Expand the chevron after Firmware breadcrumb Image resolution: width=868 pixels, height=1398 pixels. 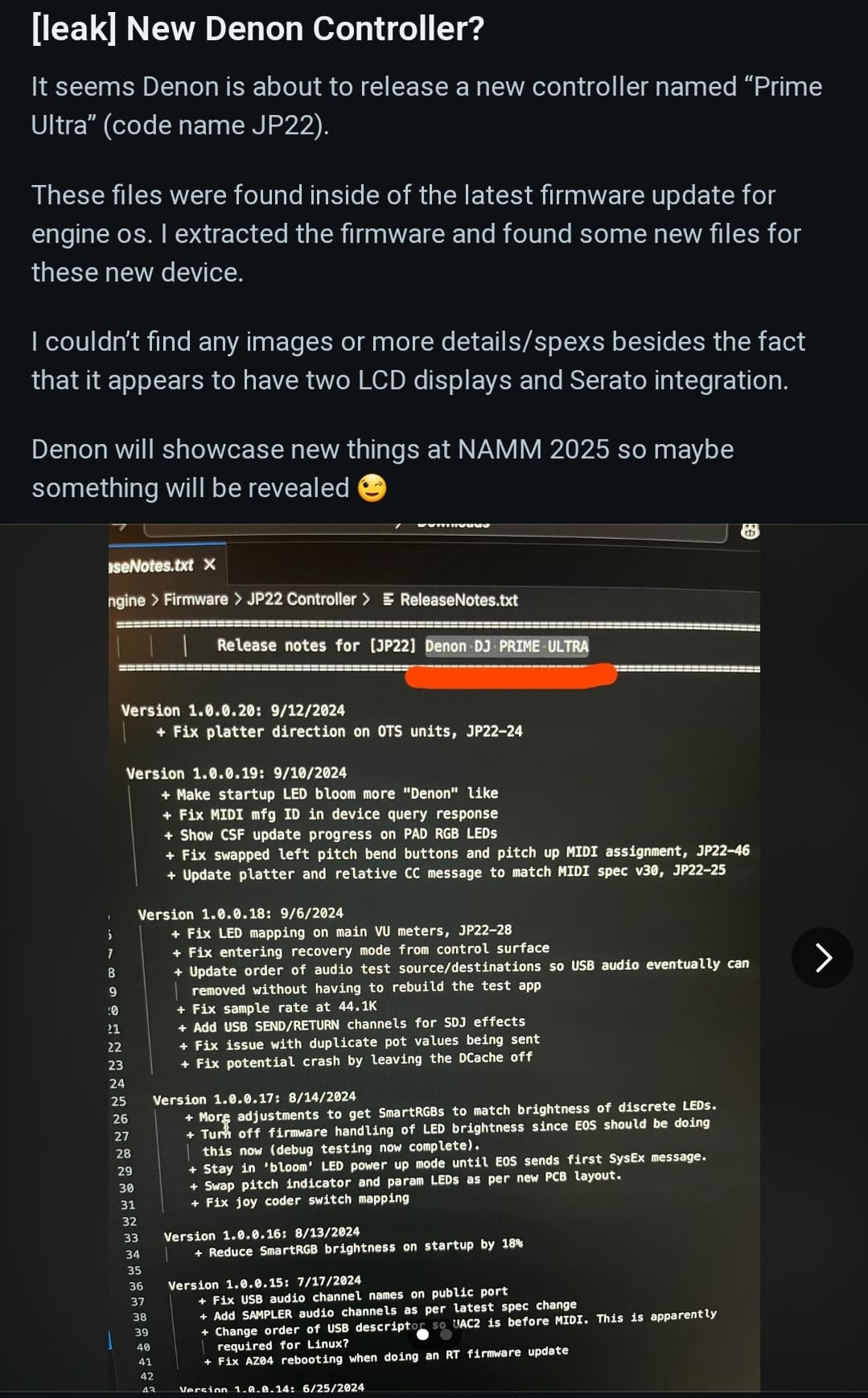237,599
